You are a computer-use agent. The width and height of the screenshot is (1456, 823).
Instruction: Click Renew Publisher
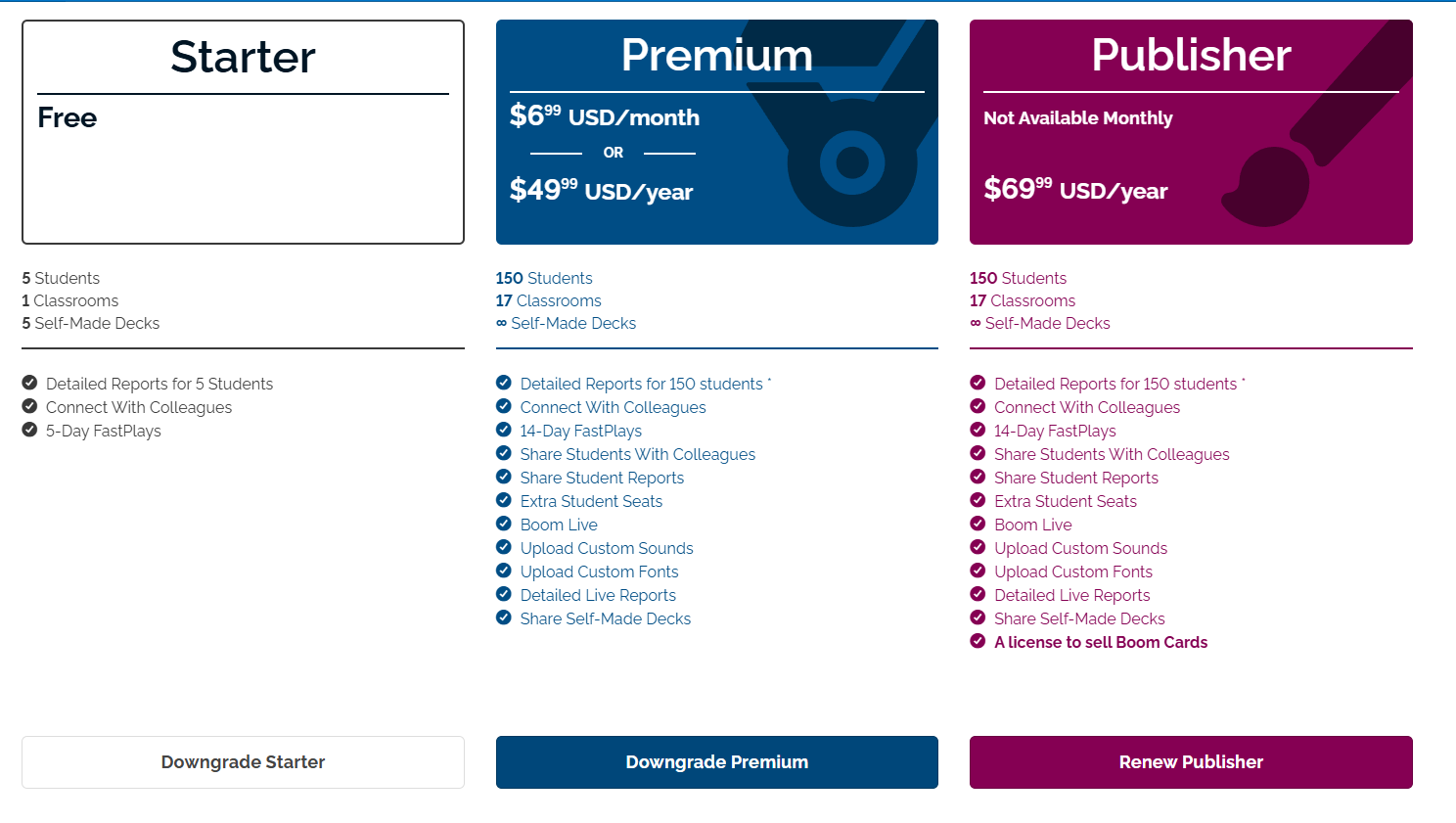[1190, 761]
